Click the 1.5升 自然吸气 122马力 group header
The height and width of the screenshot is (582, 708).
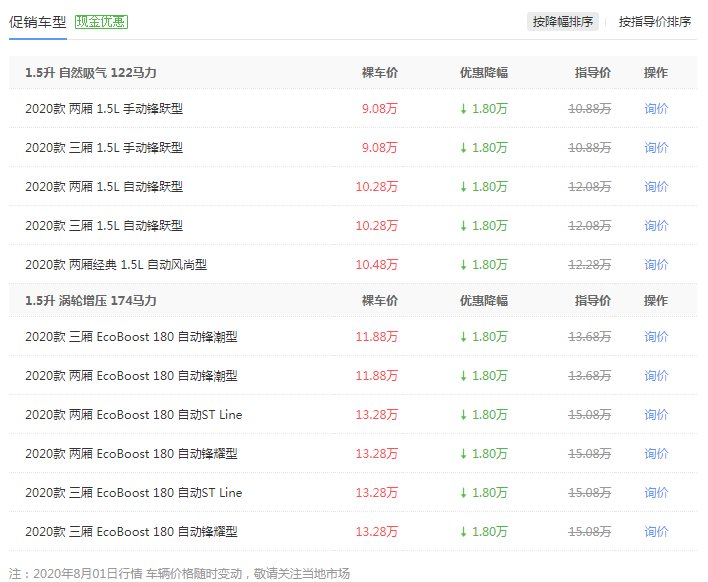91,73
